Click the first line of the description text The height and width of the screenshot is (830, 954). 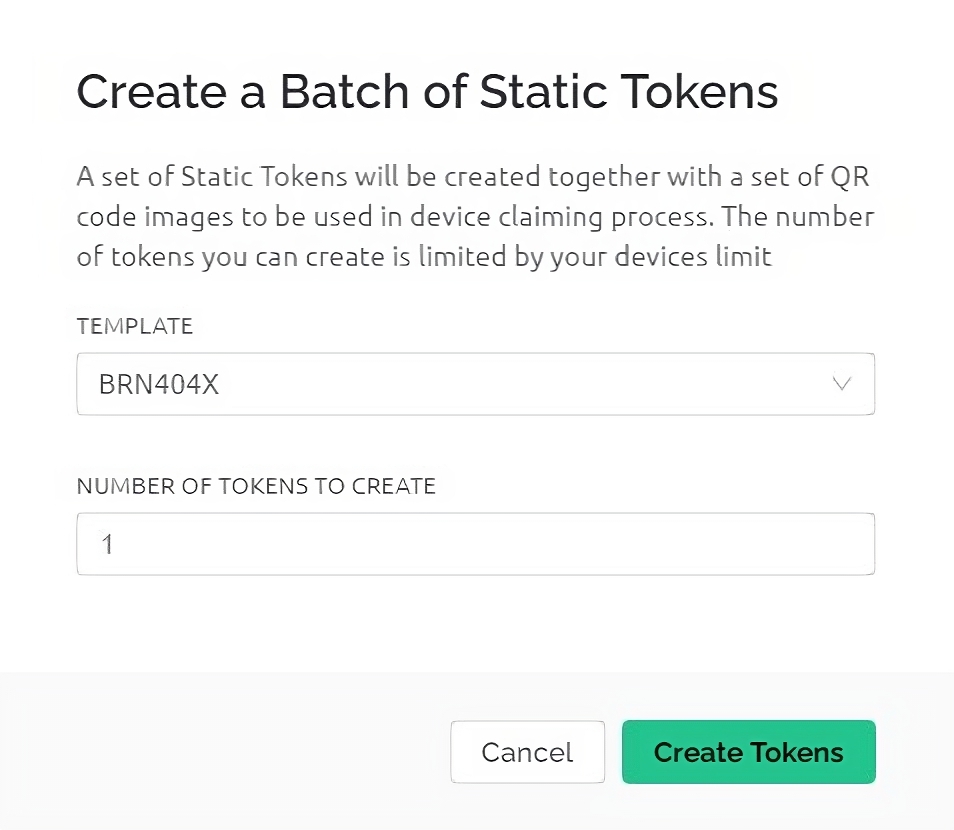[x=475, y=178]
